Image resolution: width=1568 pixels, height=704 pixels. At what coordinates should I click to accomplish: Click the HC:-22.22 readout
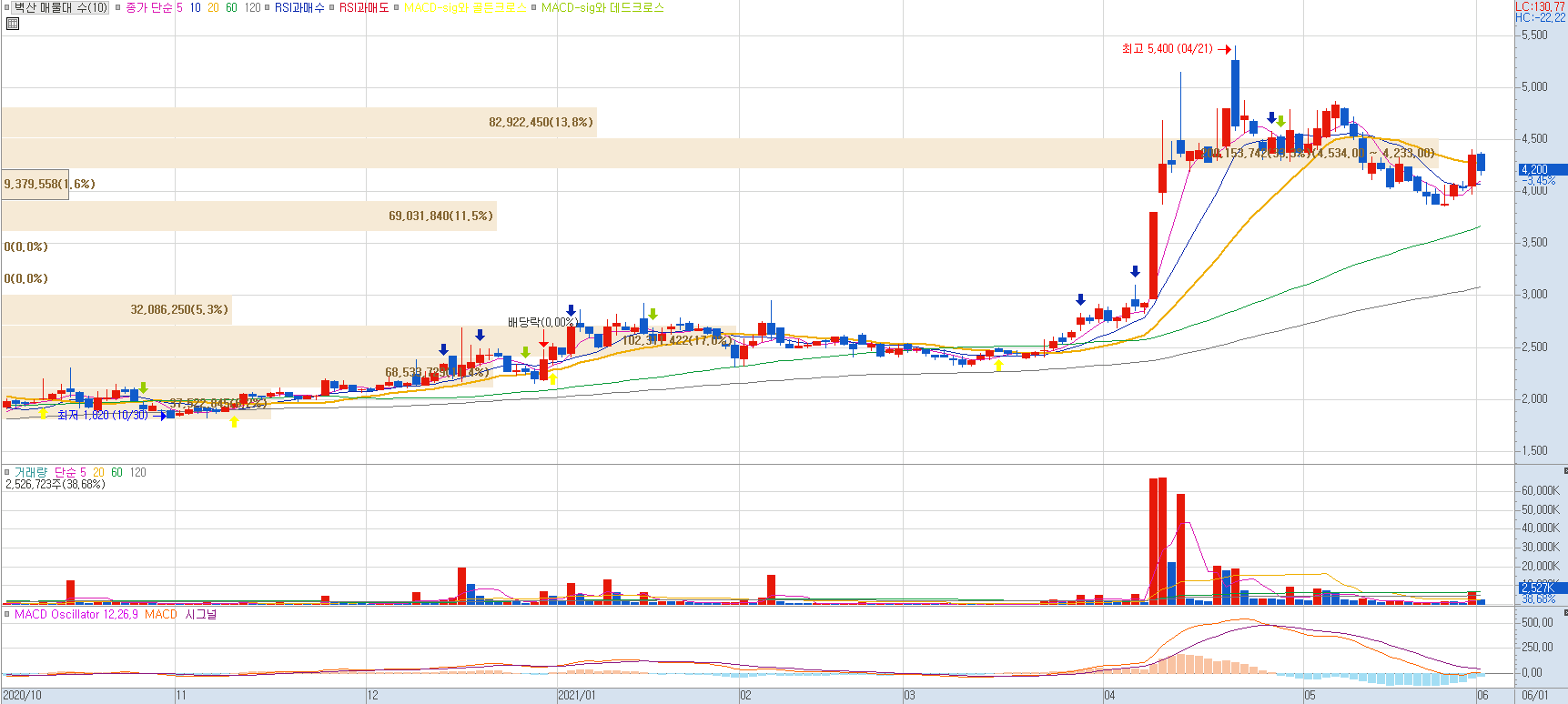[1540, 17]
